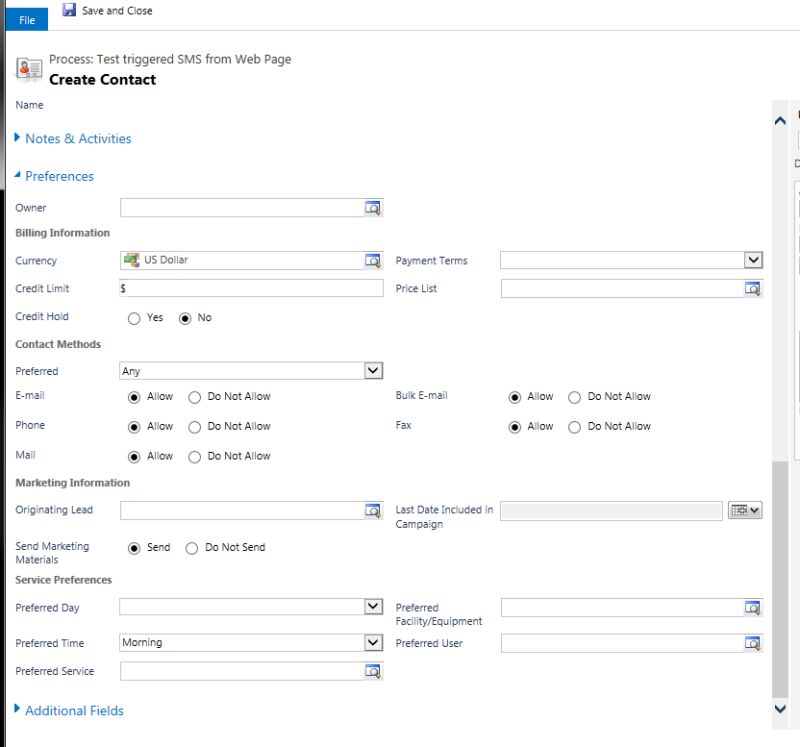Choose Do Not Send marketing materials
The width and height of the screenshot is (800, 747).
pyautogui.click(x=192, y=548)
